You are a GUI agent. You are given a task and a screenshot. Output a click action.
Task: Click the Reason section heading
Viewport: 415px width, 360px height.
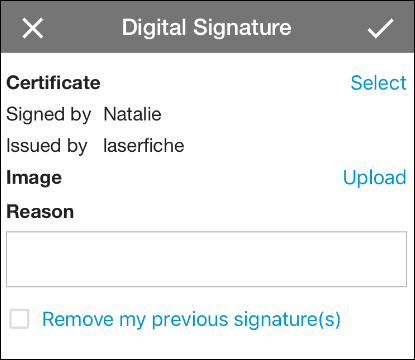click(40, 212)
